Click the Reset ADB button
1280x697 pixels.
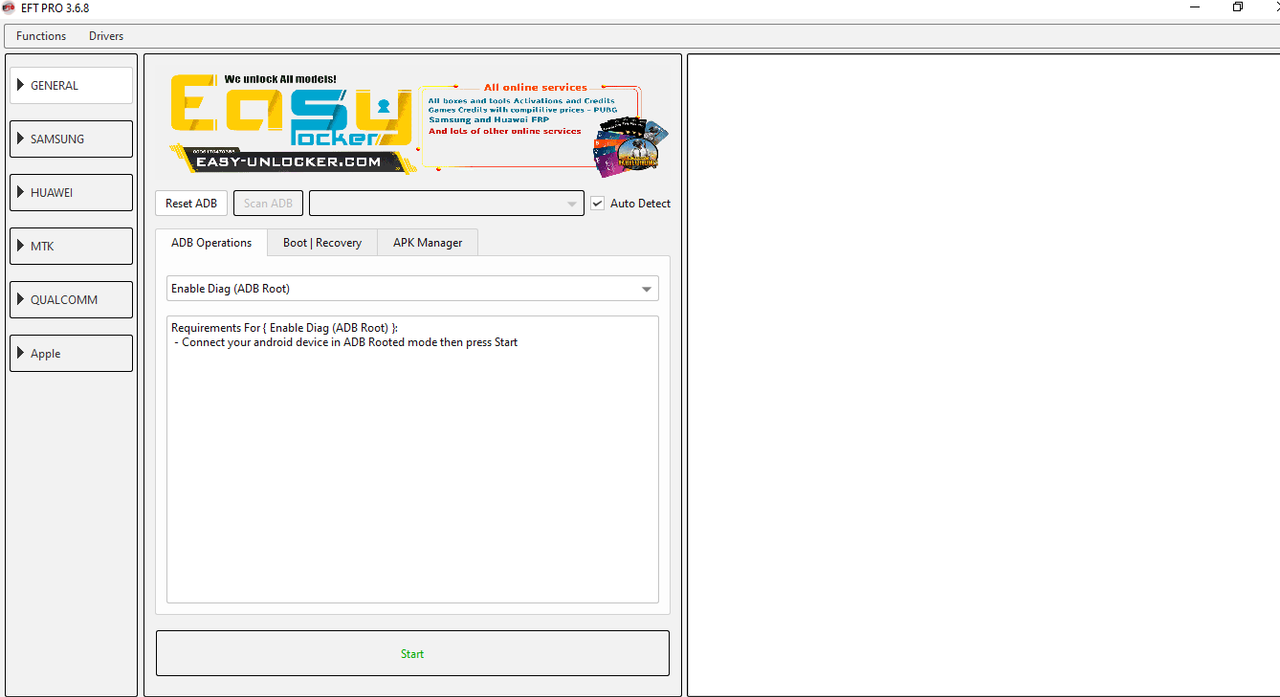click(x=191, y=203)
